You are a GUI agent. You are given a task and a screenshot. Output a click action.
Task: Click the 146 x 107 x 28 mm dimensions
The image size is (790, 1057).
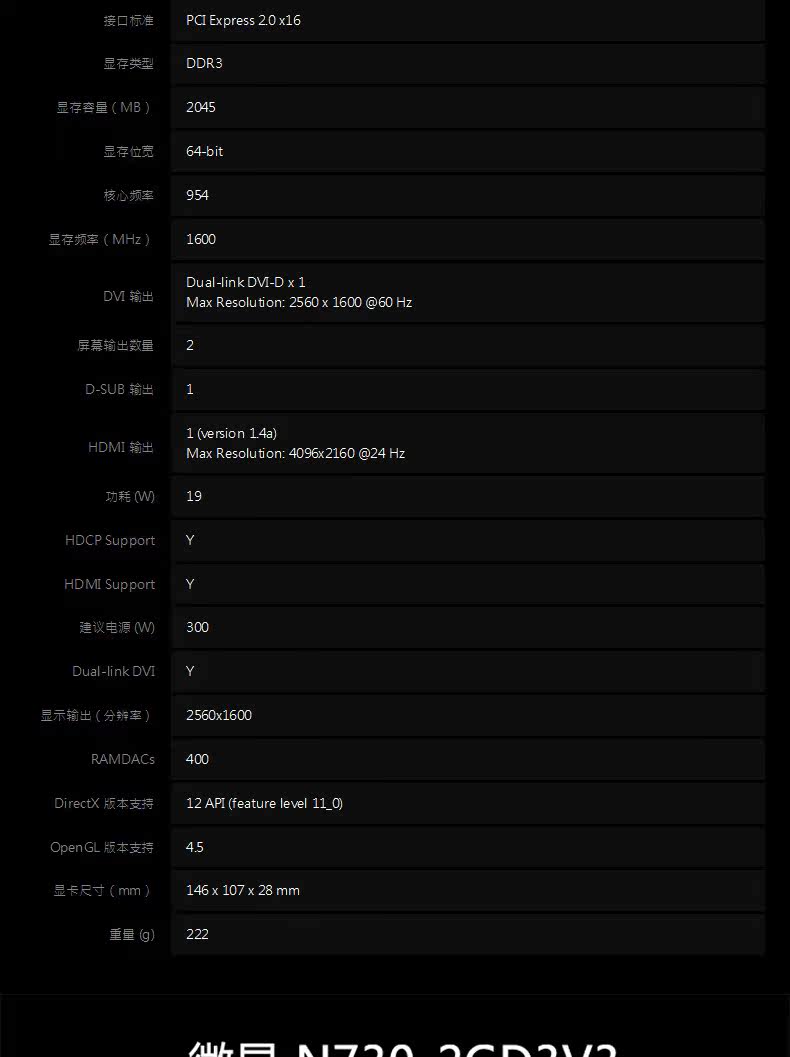243,890
